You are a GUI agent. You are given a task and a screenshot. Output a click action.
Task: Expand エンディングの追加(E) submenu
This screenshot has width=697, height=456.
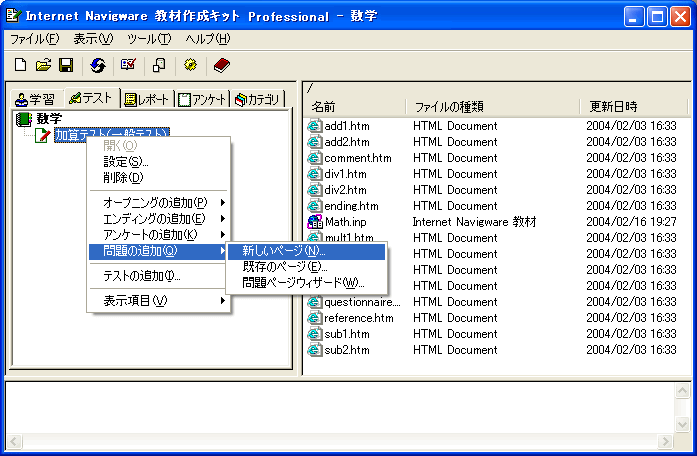pyautogui.click(x=158, y=219)
